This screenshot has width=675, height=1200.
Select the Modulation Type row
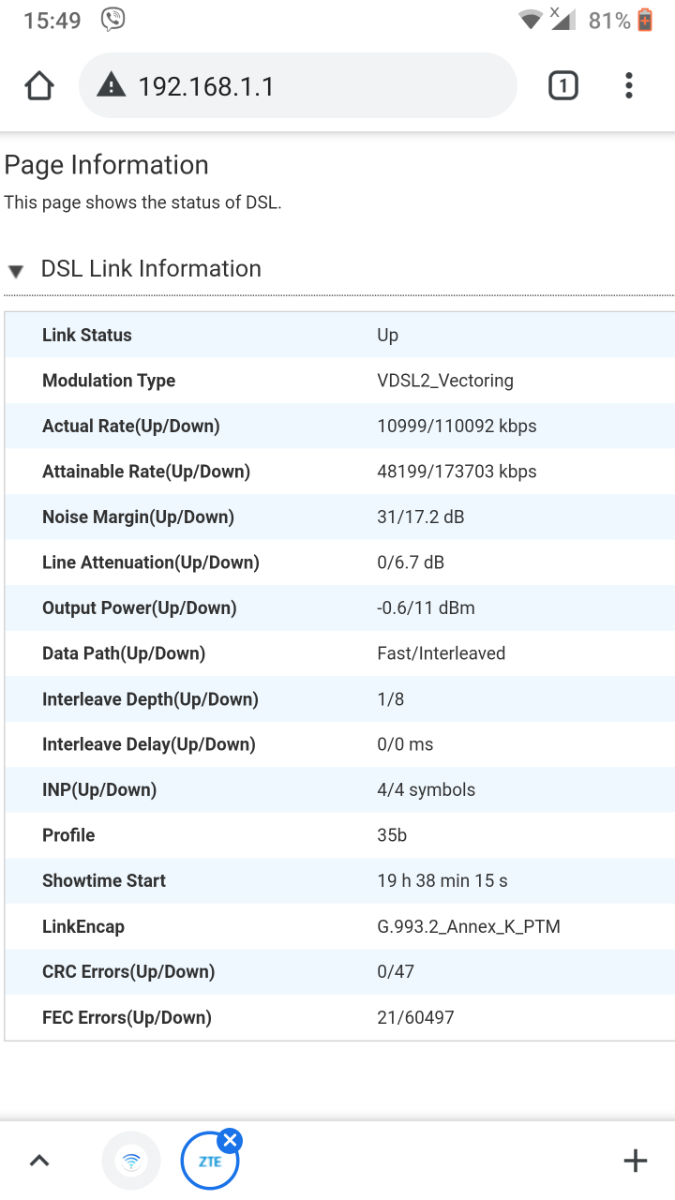coord(340,381)
